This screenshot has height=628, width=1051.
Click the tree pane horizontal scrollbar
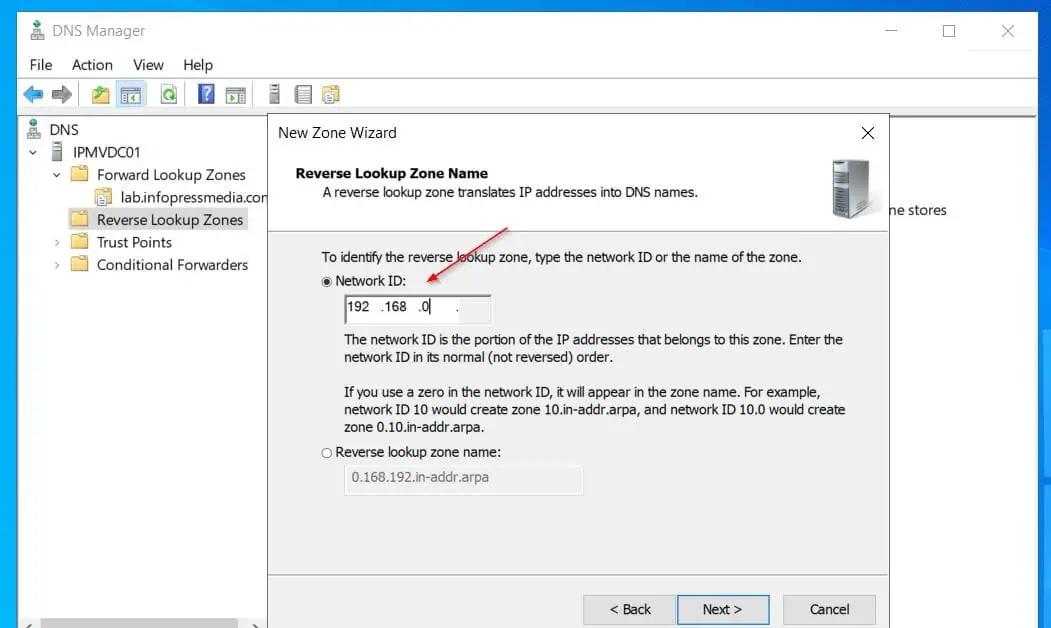coord(139,623)
